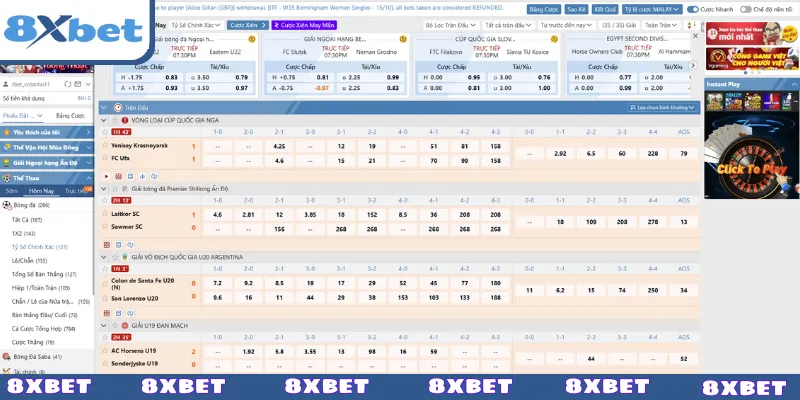The width and height of the screenshot is (800, 400).
Task: Open red grid icon under FC Ufa match
Action: [x=118, y=176]
